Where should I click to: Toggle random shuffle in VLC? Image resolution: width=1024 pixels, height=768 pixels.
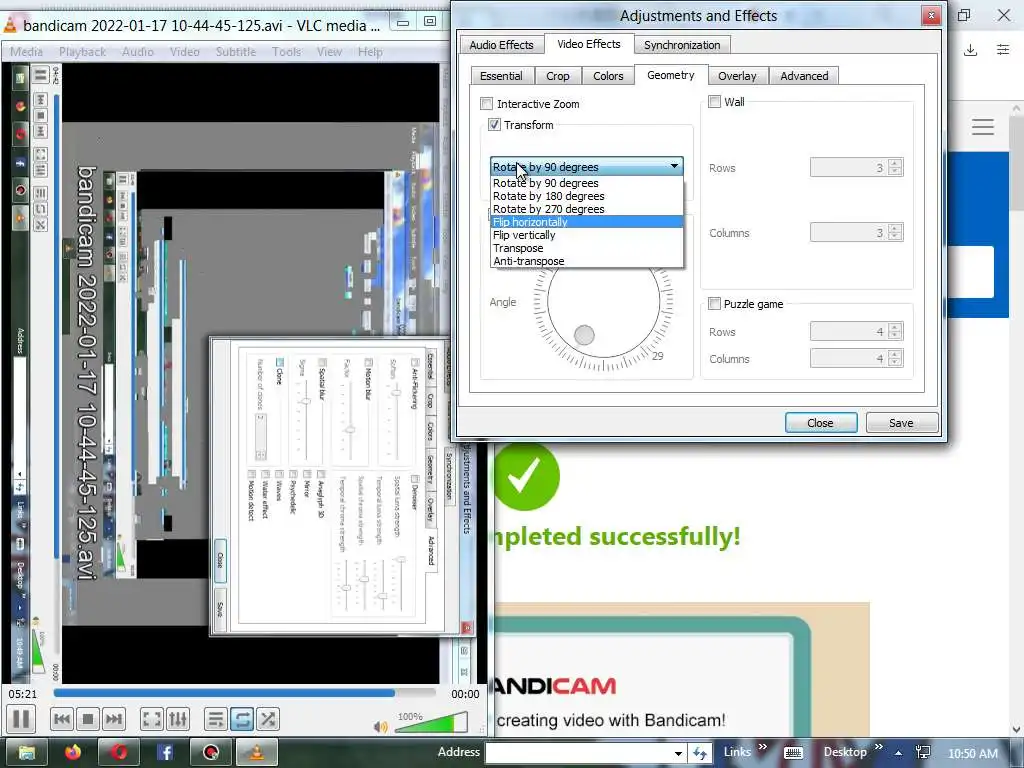[268, 719]
